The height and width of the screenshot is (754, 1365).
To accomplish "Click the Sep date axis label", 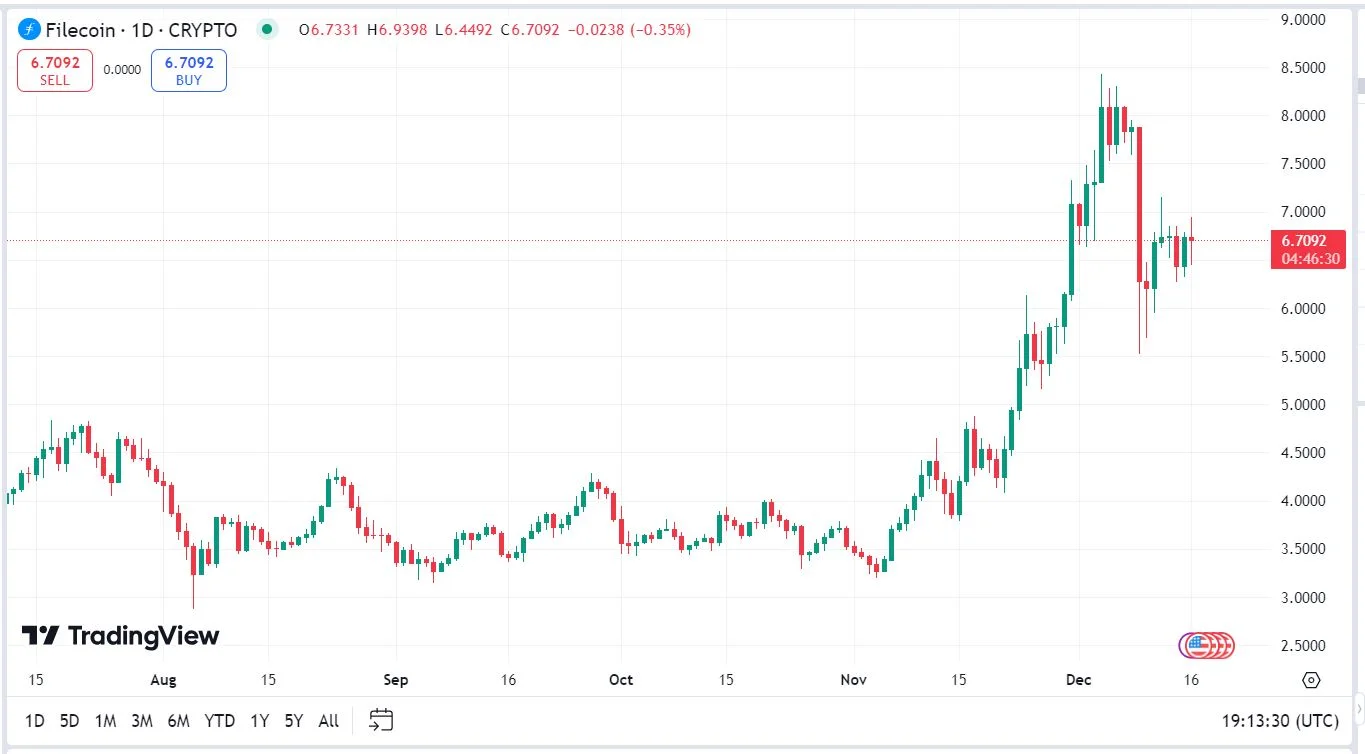I will [396, 680].
